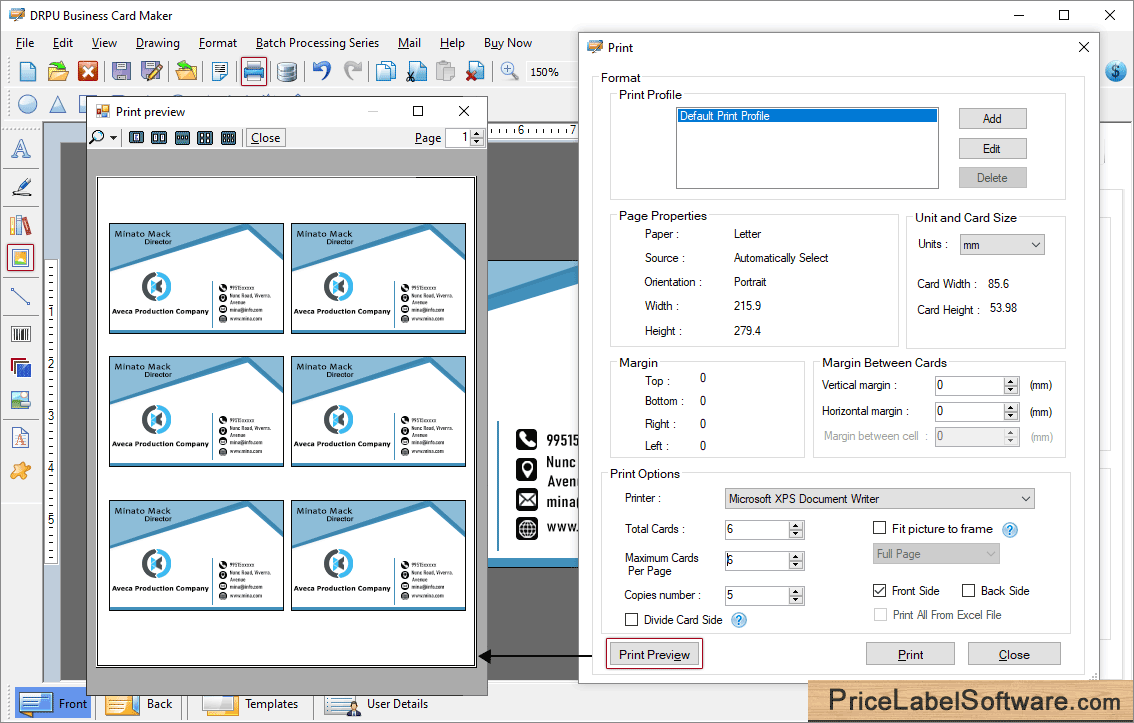Image resolution: width=1134 pixels, height=723 pixels.
Task: Select Default Print Profile in list
Action: [807, 116]
